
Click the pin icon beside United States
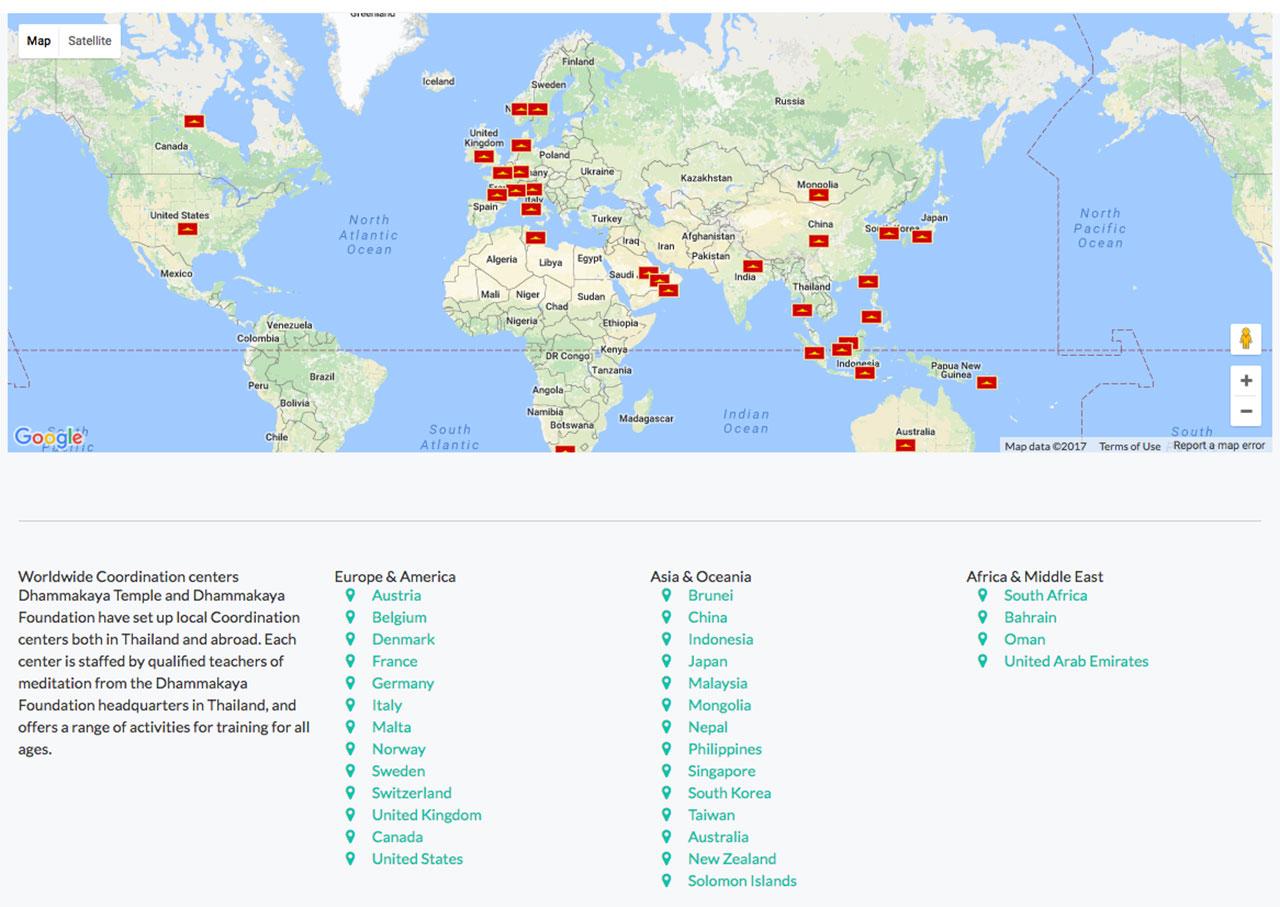350,859
